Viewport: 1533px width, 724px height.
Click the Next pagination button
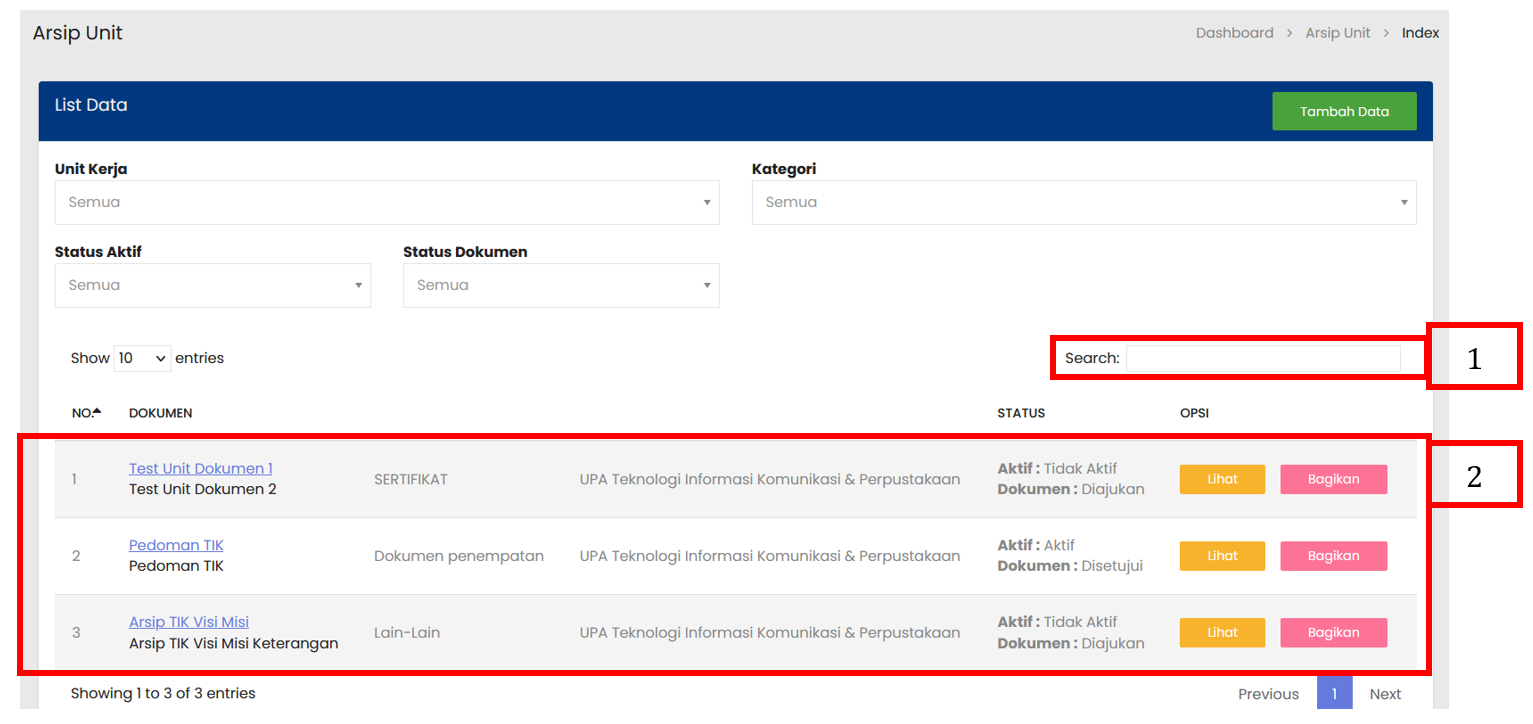(1385, 694)
